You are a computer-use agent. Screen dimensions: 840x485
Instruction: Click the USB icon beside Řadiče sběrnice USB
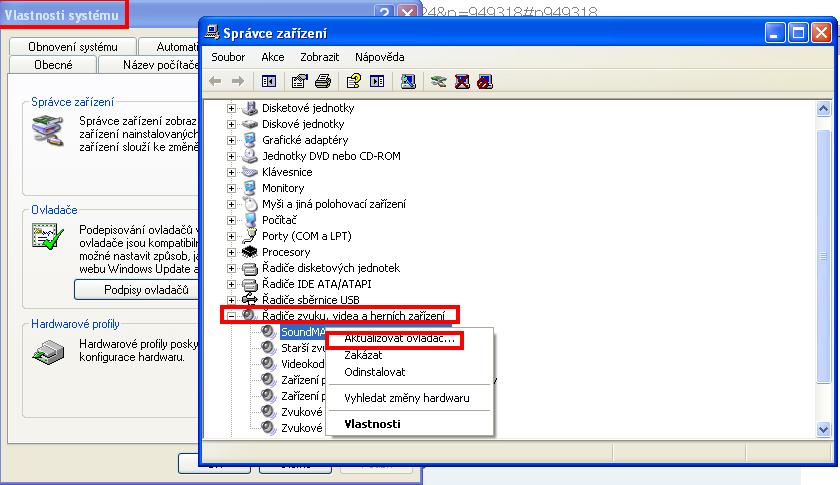click(250, 300)
